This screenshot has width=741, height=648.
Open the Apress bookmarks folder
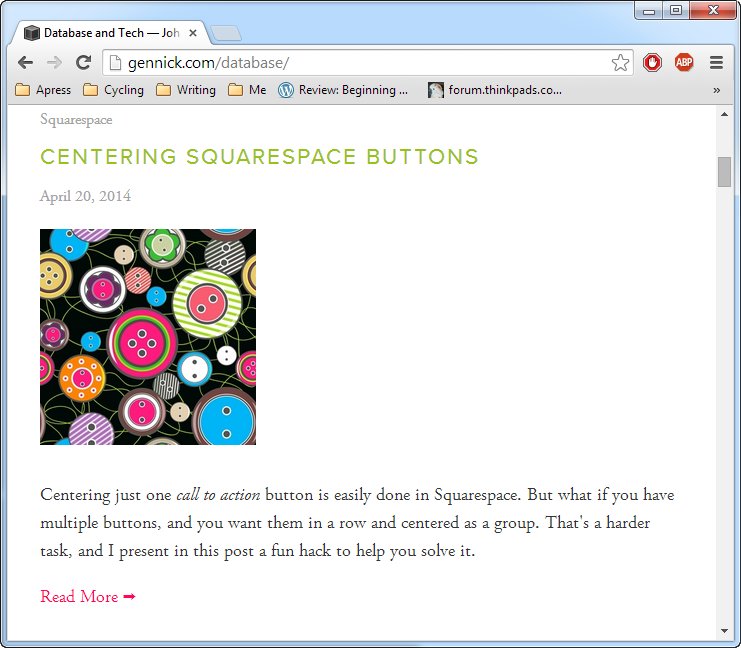coord(43,90)
